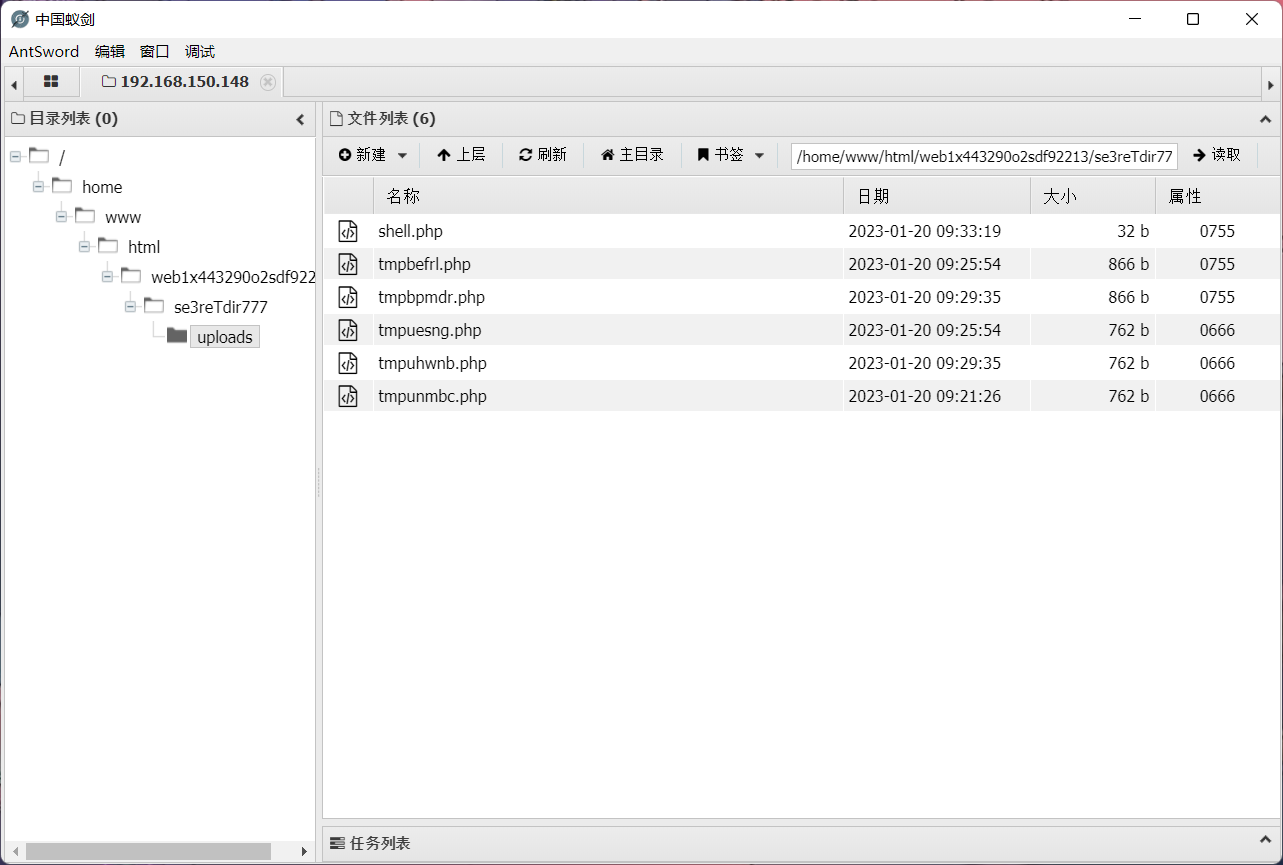Click the uploads folder icon

pyautogui.click(x=177, y=336)
